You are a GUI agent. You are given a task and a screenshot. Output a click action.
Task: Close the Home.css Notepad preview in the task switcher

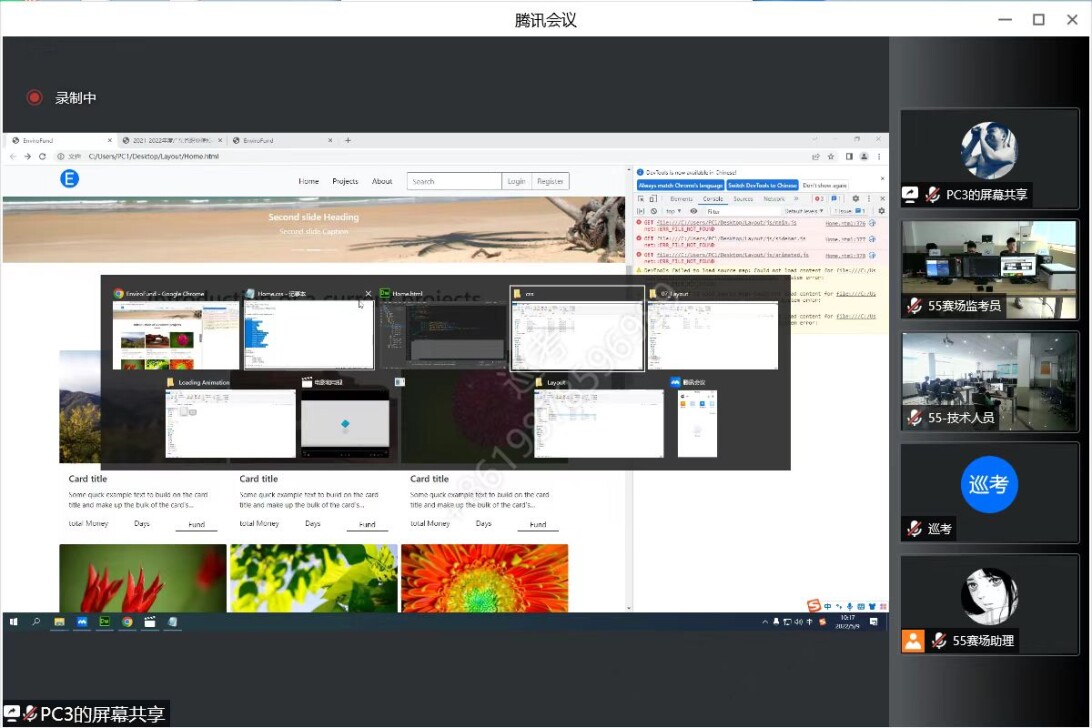(x=368, y=294)
